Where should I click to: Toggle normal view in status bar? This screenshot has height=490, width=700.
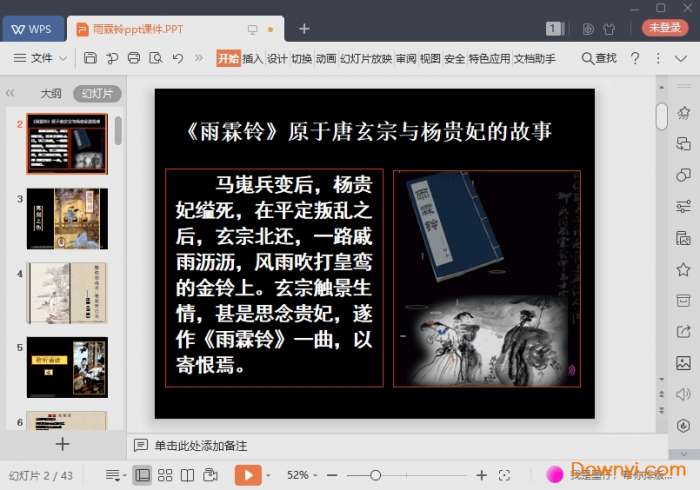pos(142,475)
